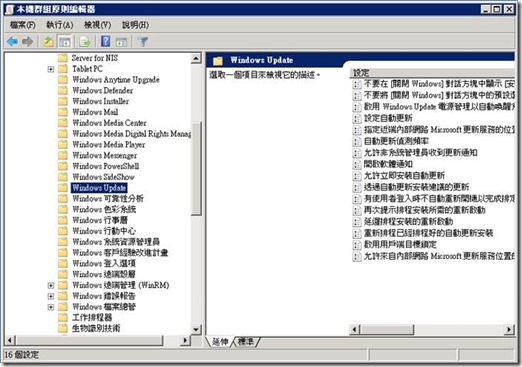The width and height of the screenshot is (522, 367).
Task: Click the settings list scroll right arrow
Action: click(509, 329)
